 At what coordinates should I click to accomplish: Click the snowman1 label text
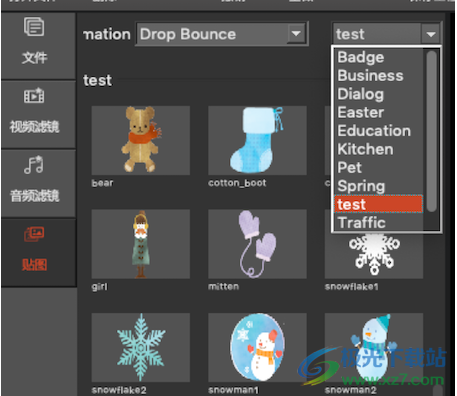coord(233,390)
